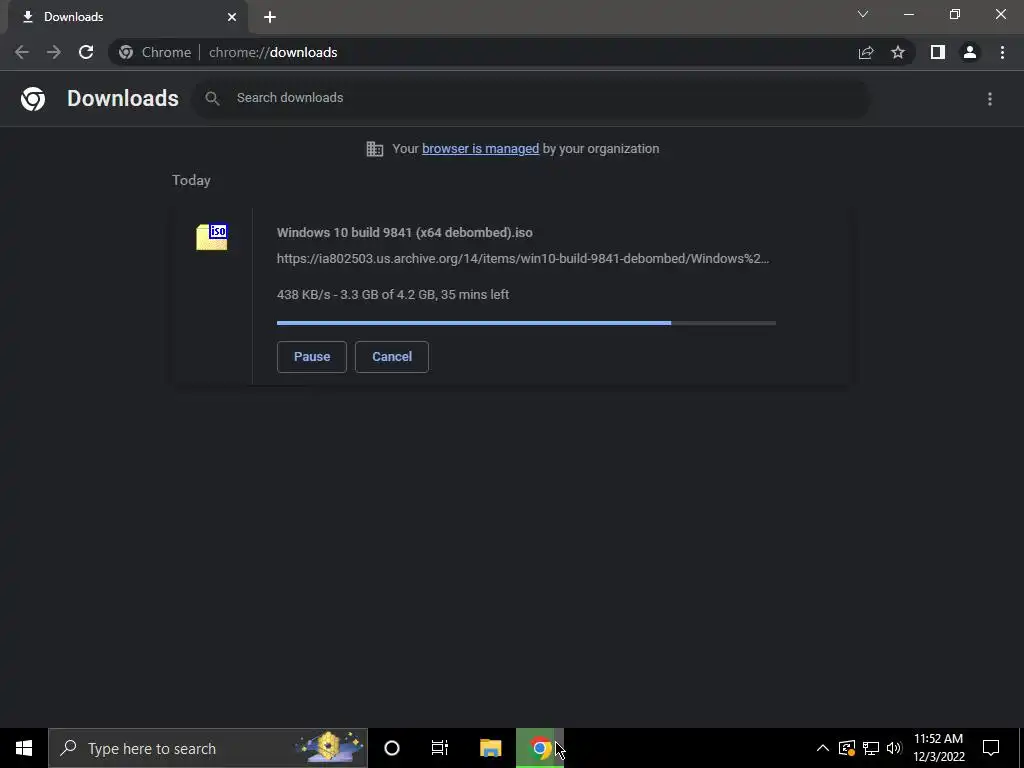
Task: Close the Downloads tab
Action: tap(232, 17)
